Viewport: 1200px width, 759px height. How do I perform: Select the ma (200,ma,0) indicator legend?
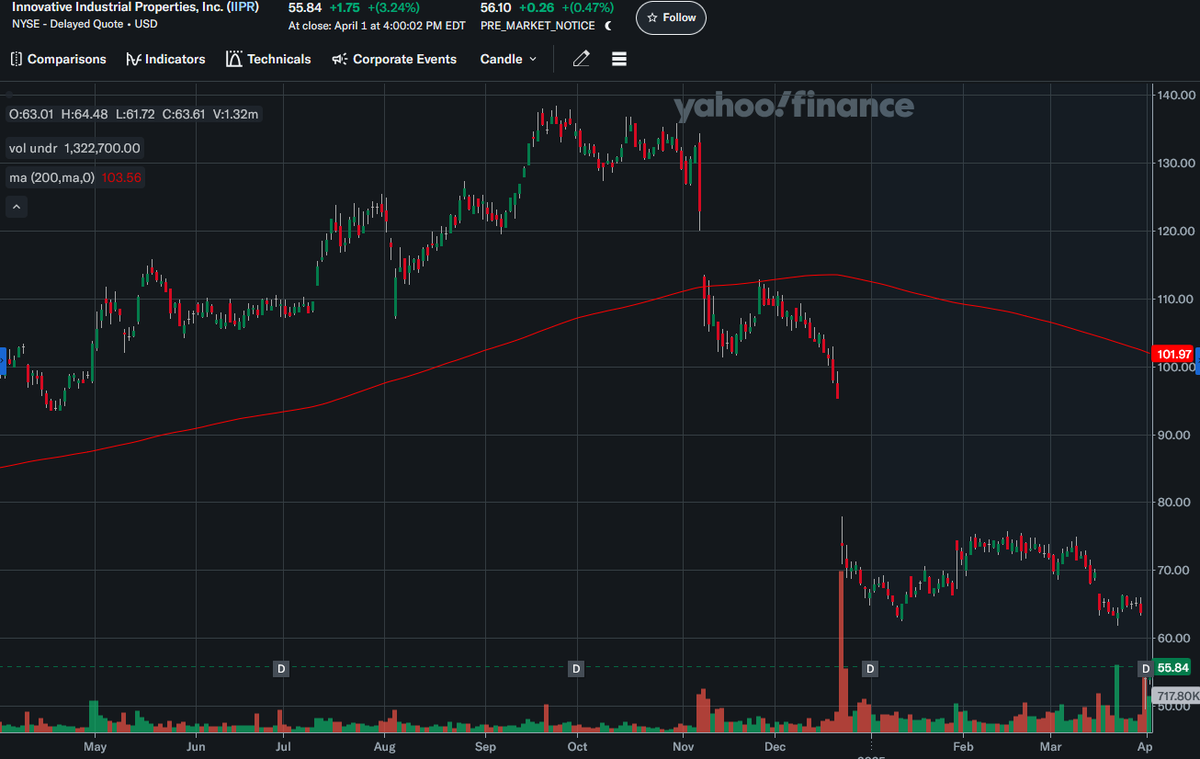point(75,177)
